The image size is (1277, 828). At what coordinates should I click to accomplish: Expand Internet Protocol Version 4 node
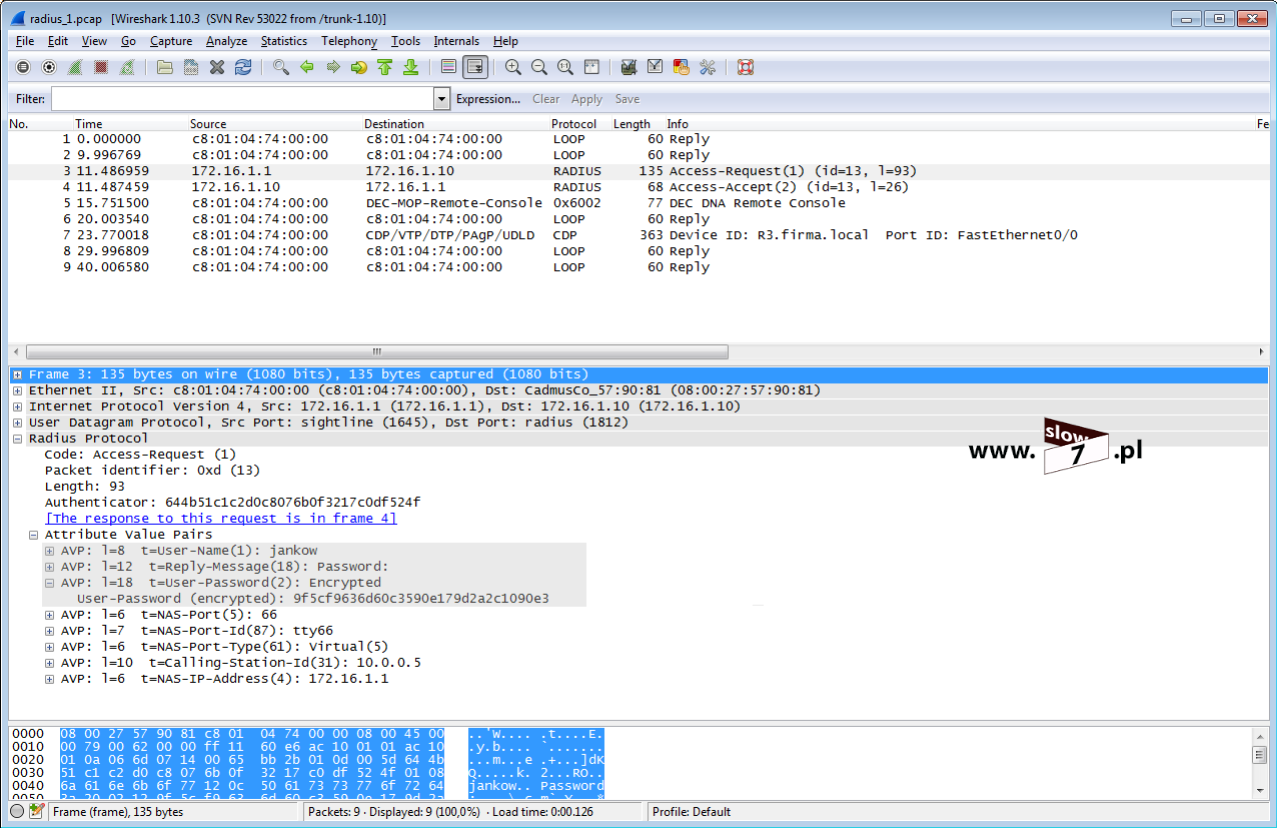click(18, 406)
